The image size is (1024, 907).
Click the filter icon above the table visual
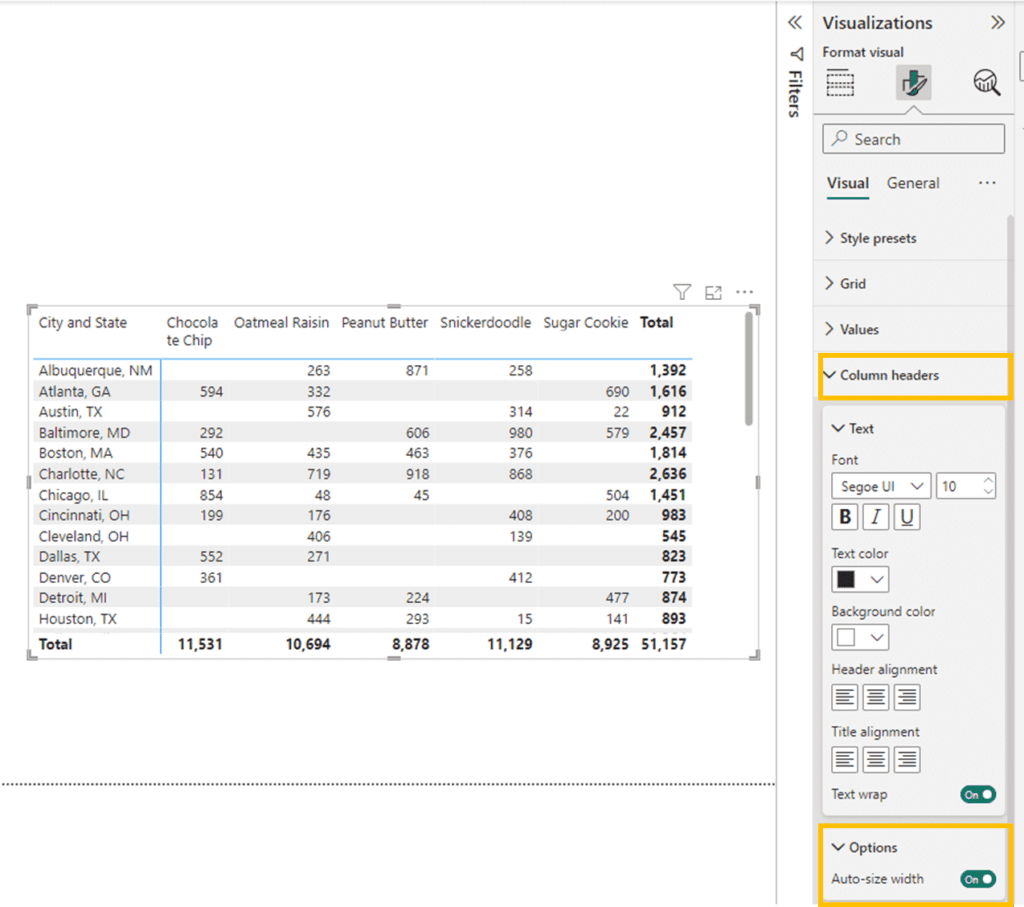click(x=682, y=292)
